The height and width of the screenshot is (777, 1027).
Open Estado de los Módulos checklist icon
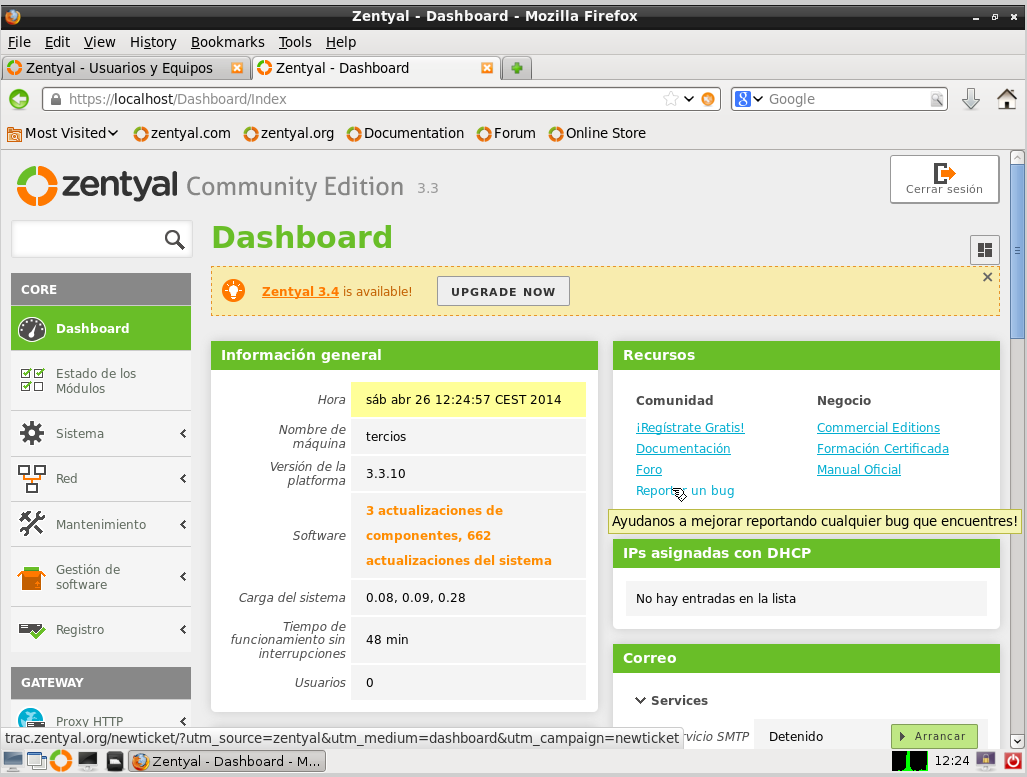click(x=32, y=380)
